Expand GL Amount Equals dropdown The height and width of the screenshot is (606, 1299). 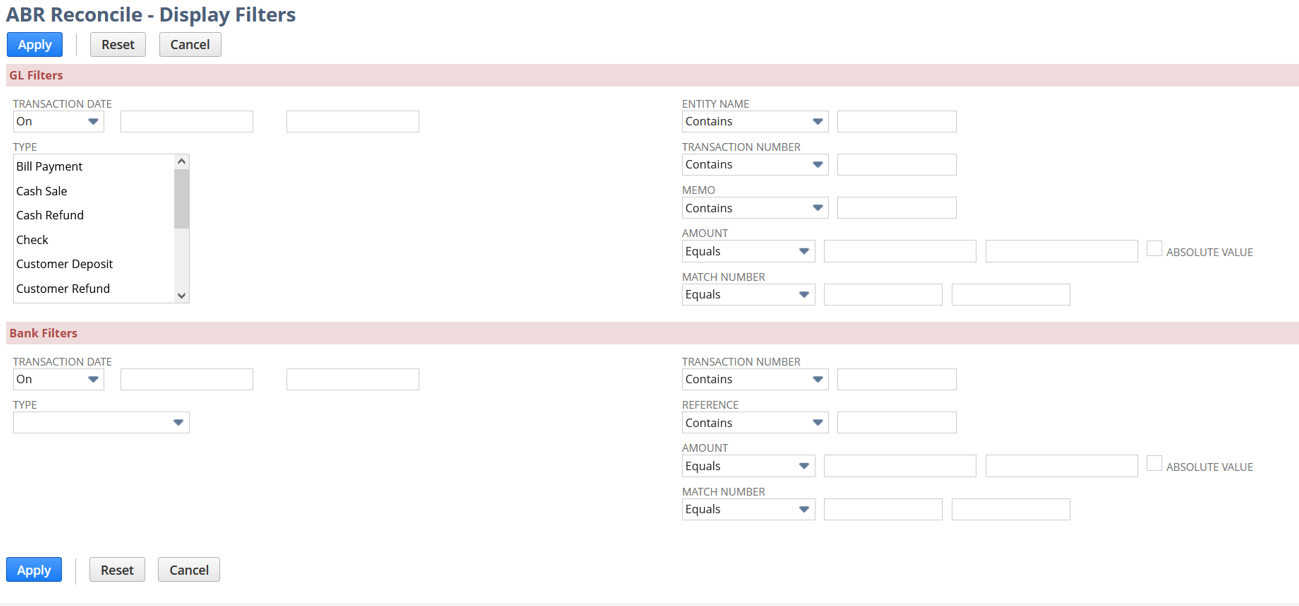pos(747,252)
